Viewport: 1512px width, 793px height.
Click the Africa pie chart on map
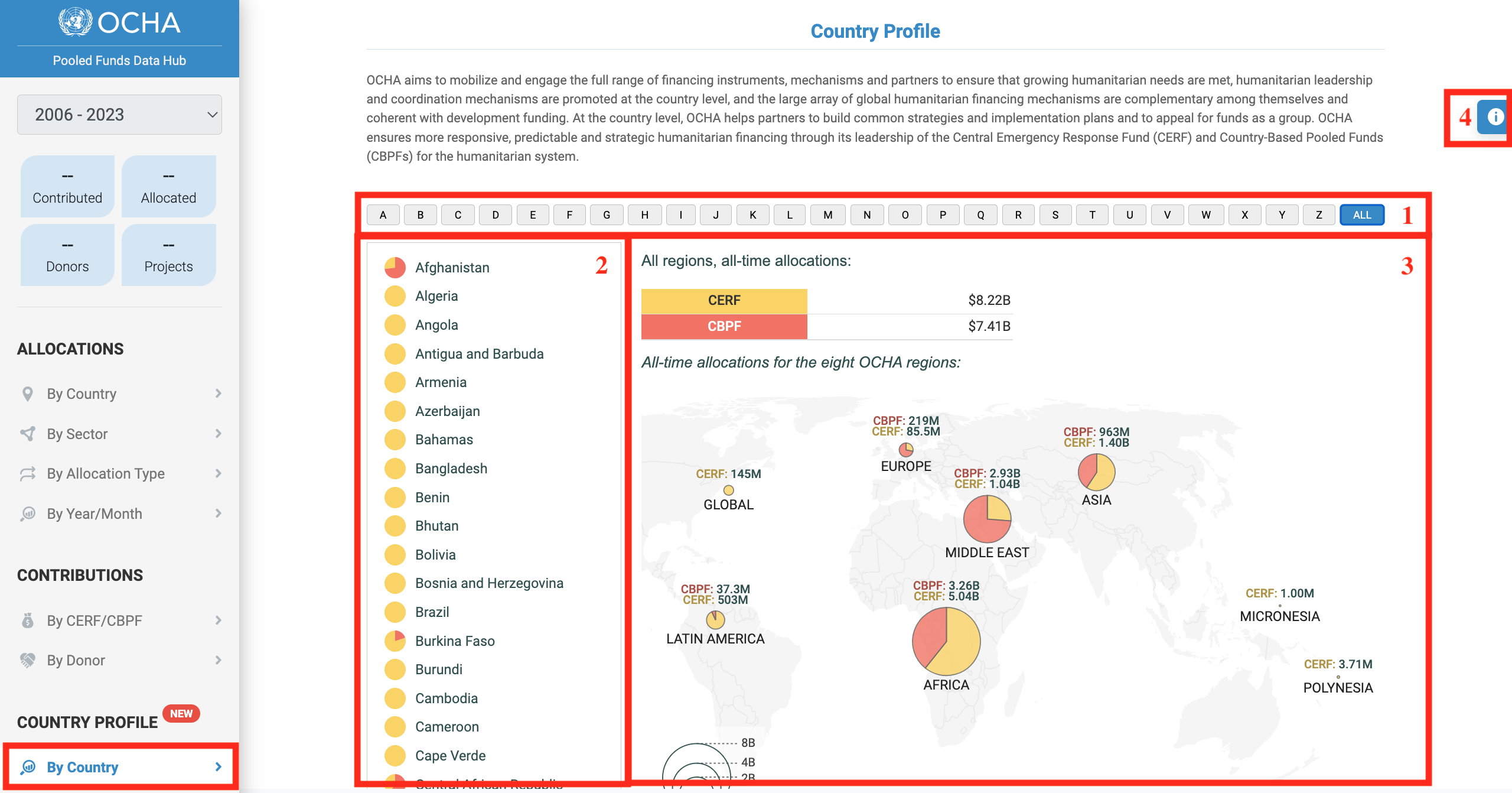coord(946,641)
